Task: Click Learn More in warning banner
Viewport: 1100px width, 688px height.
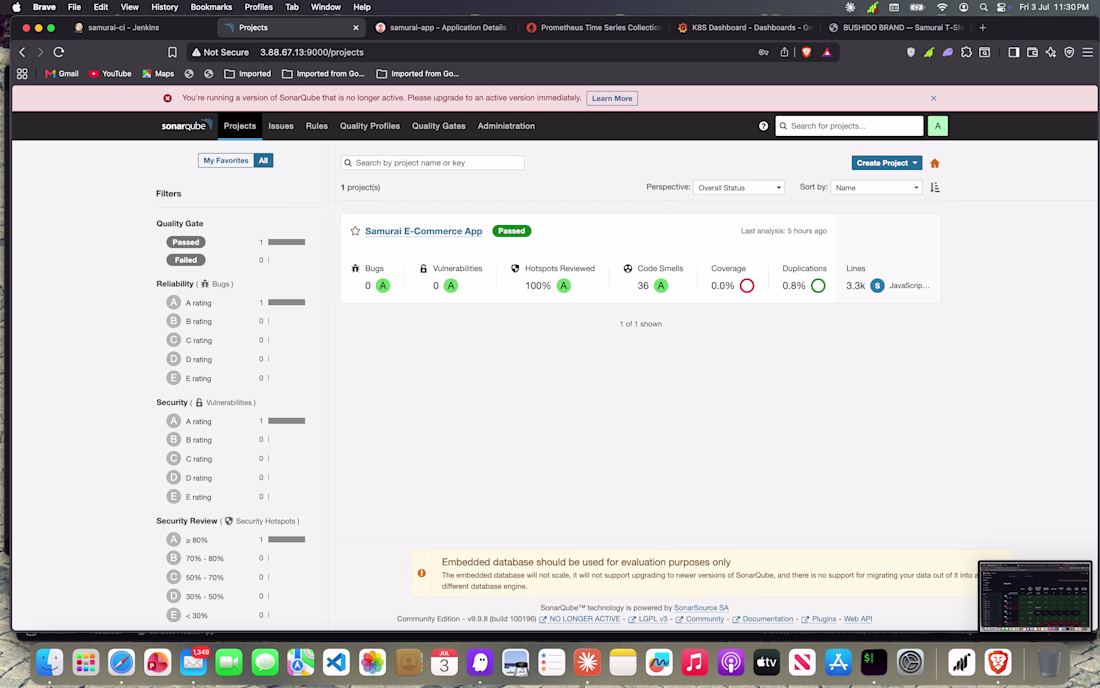Action: 612,98
